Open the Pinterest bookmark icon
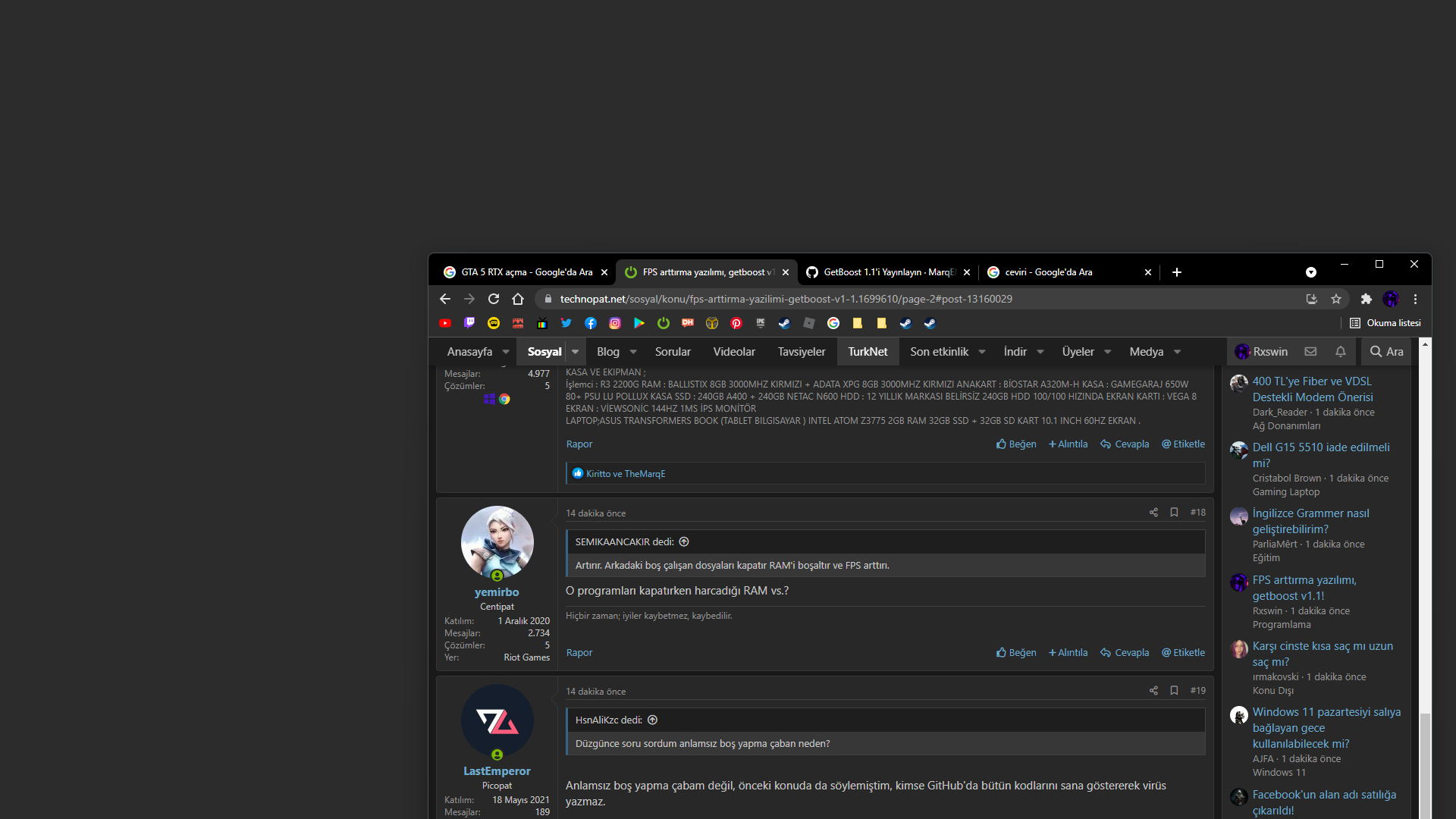The image size is (1456, 819). pos(736,323)
